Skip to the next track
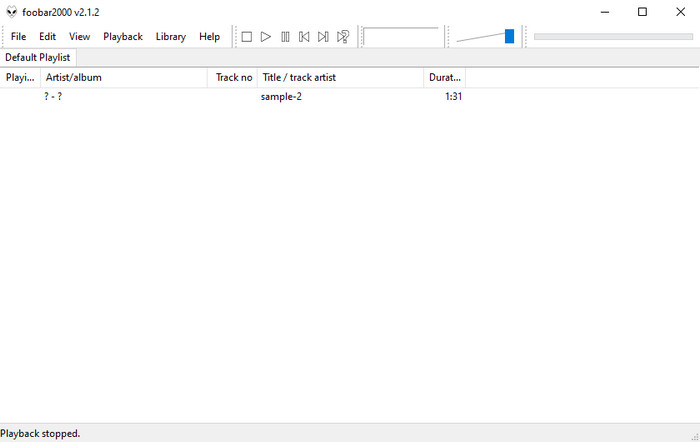This screenshot has height=442, width=700. coord(323,37)
